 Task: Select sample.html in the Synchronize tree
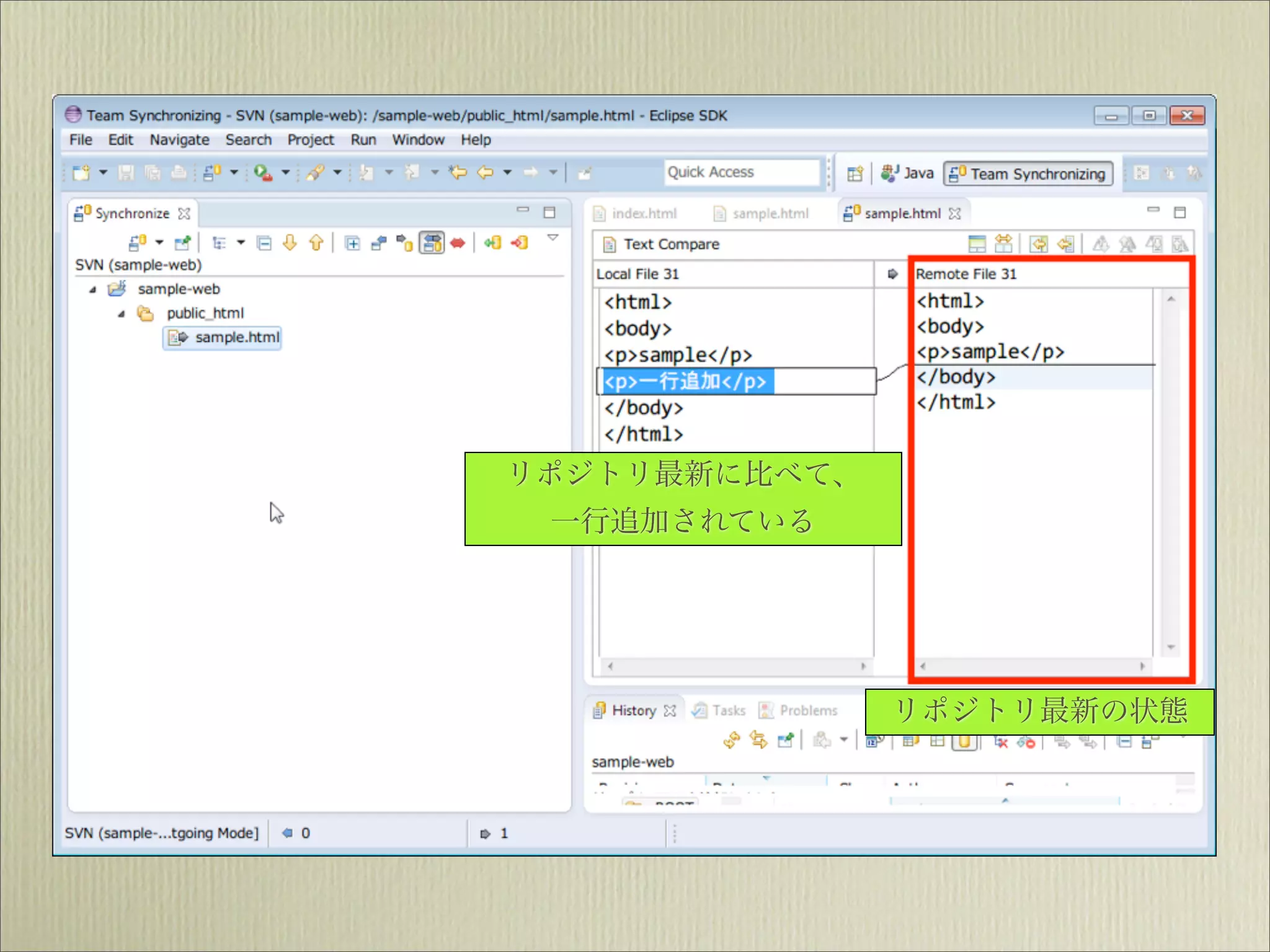(x=237, y=338)
